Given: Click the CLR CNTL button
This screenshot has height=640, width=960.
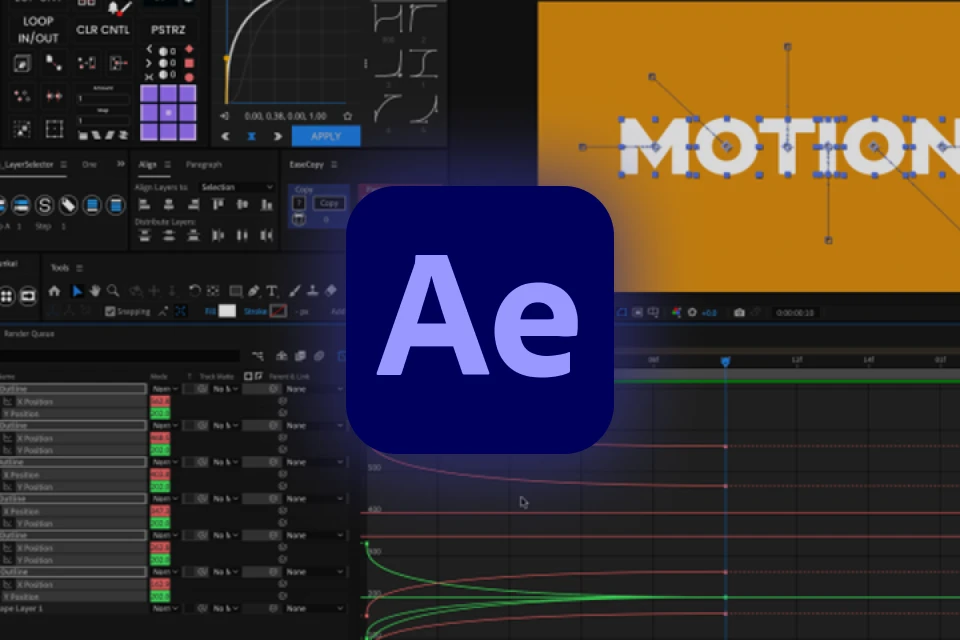Looking at the screenshot, I should (103, 29).
